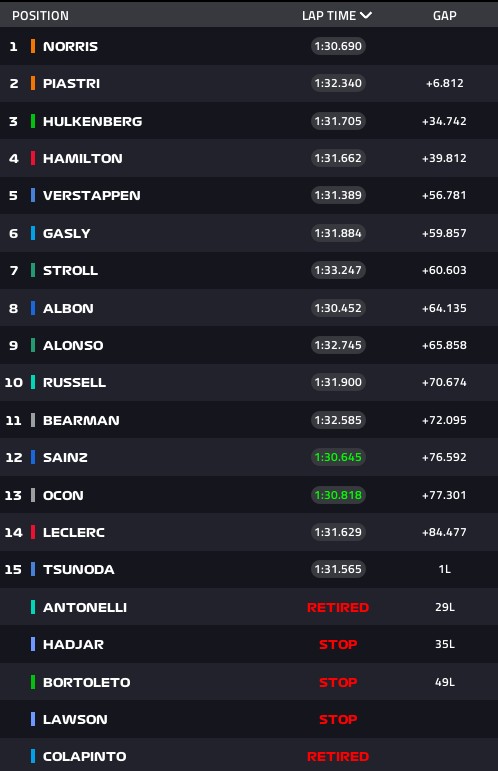Open HULKENBERG driver entry
Image resolution: width=498 pixels, height=771 pixels.
(92, 121)
